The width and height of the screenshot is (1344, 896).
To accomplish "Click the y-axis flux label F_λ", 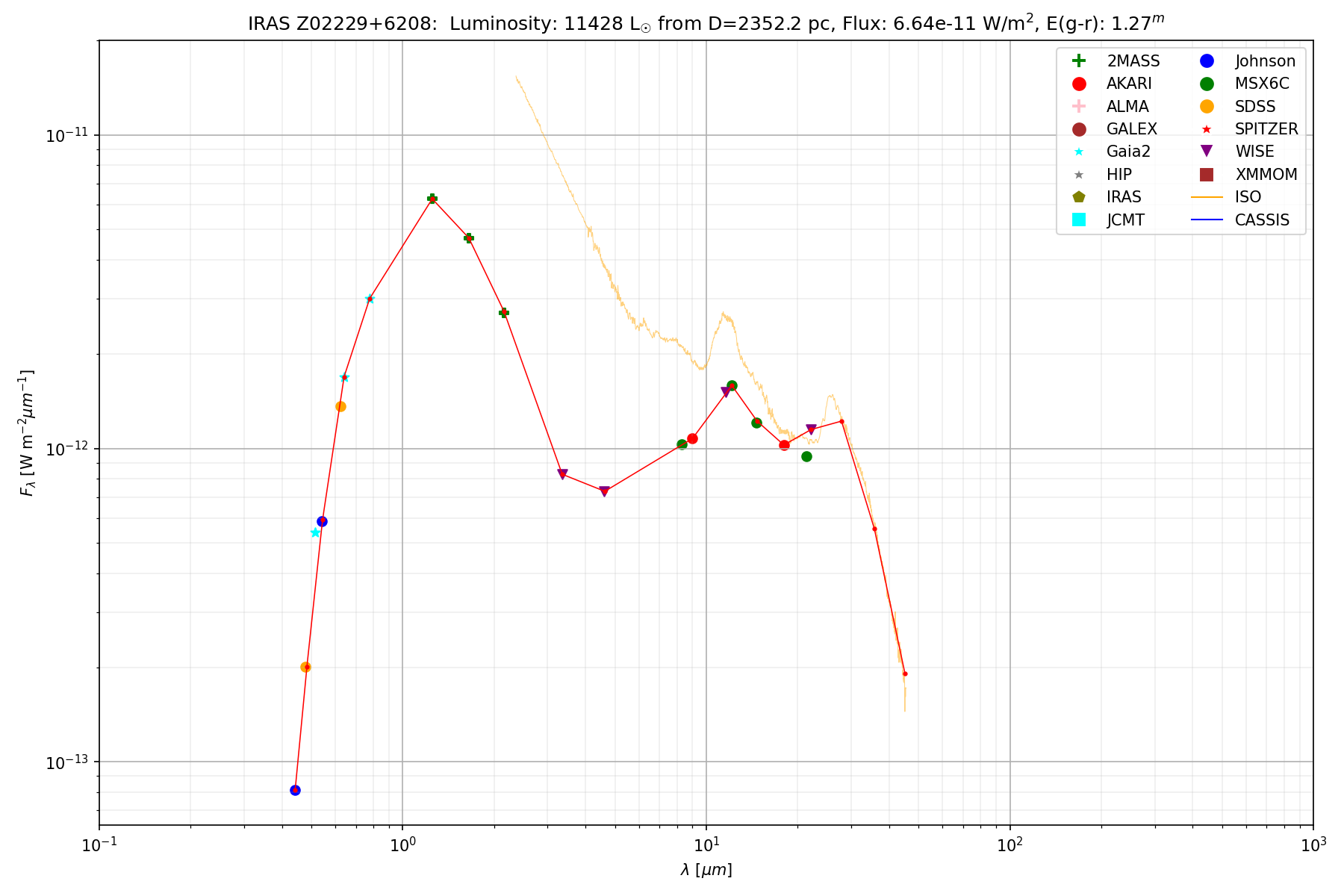I will tap(27, 433).
